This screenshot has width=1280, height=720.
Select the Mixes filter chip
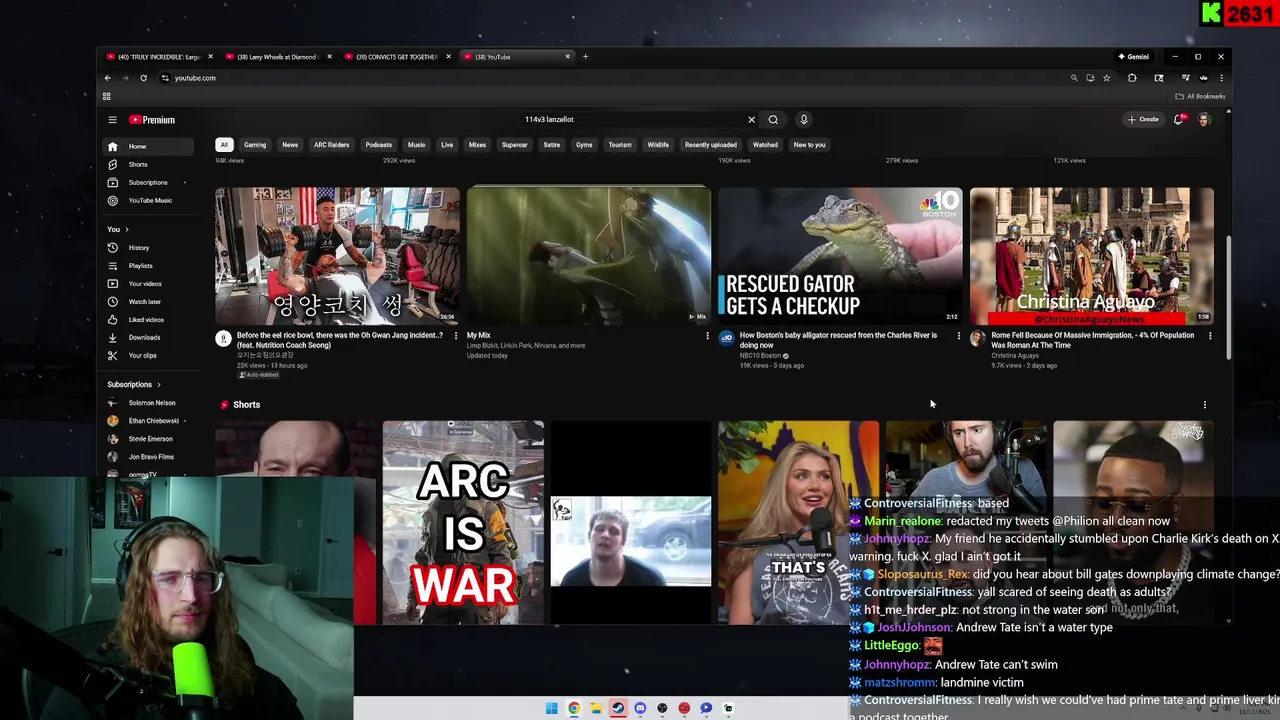tap(477, 145)
